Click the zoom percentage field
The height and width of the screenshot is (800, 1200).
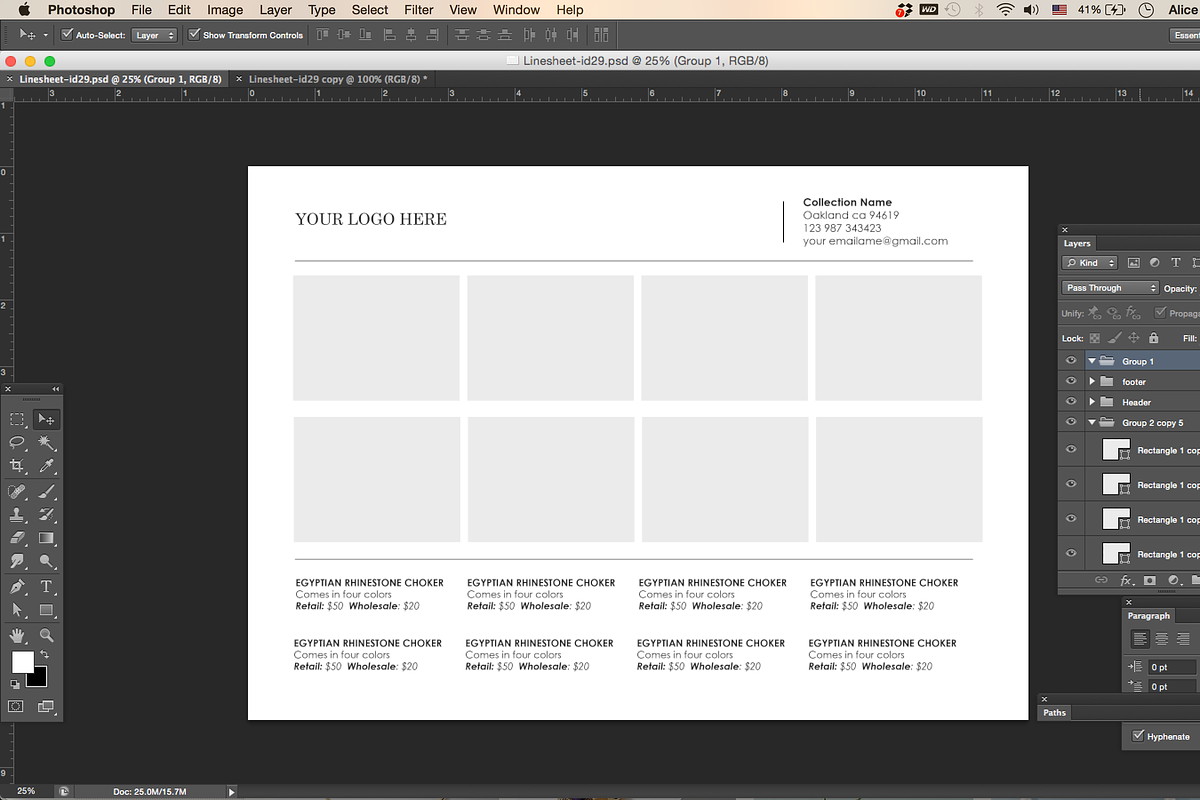tap(26, 791)
